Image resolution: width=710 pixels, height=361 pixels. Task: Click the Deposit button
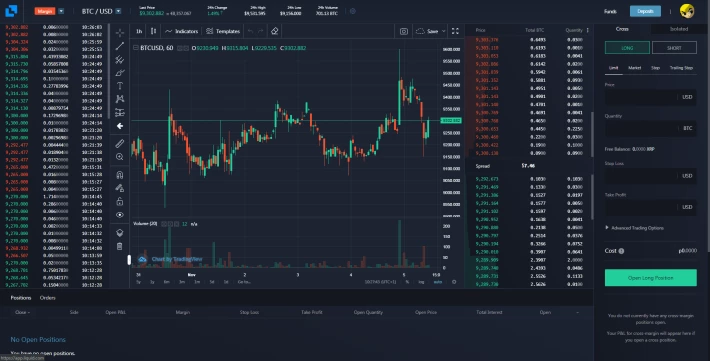pos(645,11)
